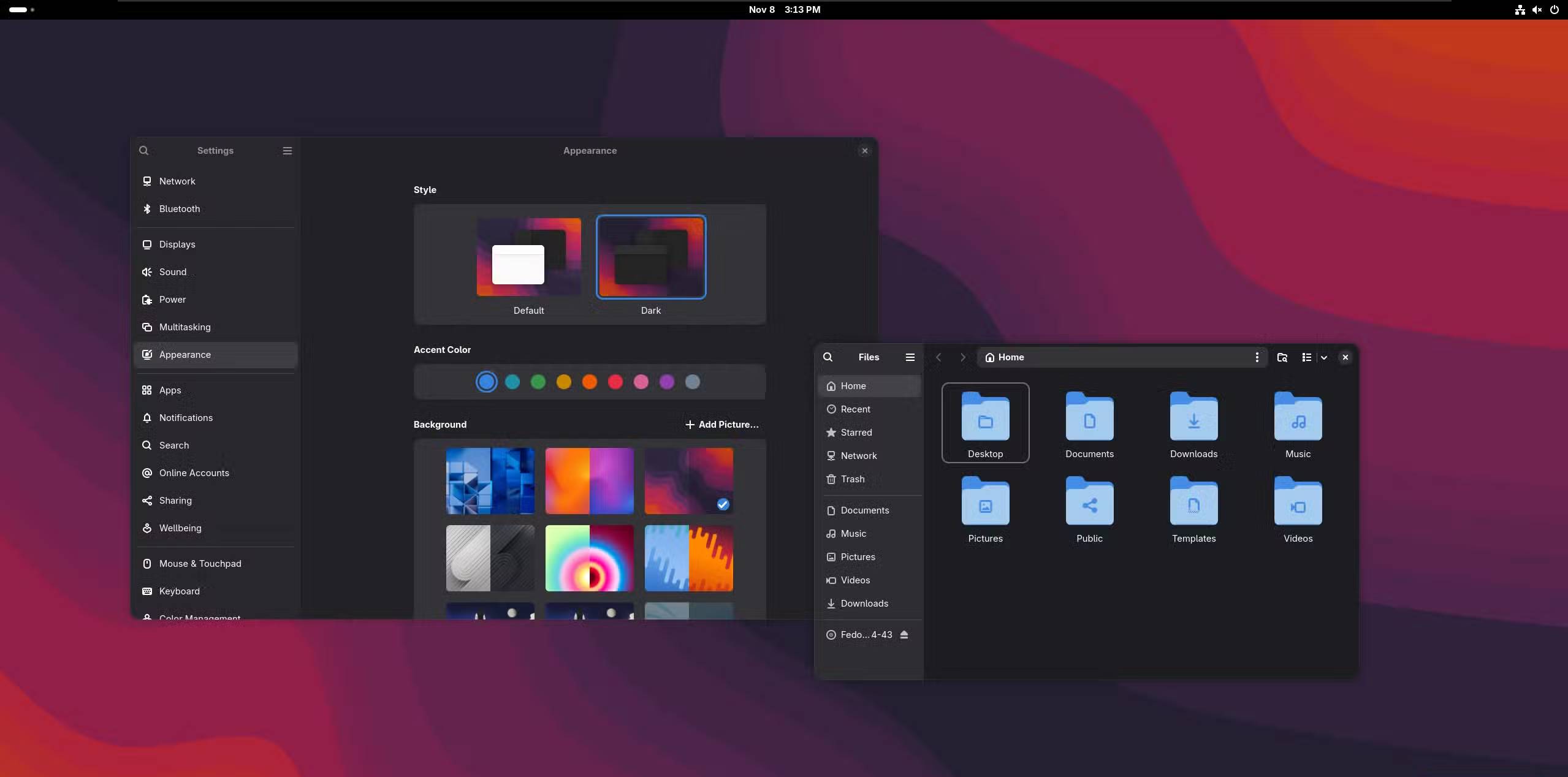Select the Dark style option
Image resolution: width=1568 pixels, height=777 pixels.
pyautogui.click(x=651, y=257)
